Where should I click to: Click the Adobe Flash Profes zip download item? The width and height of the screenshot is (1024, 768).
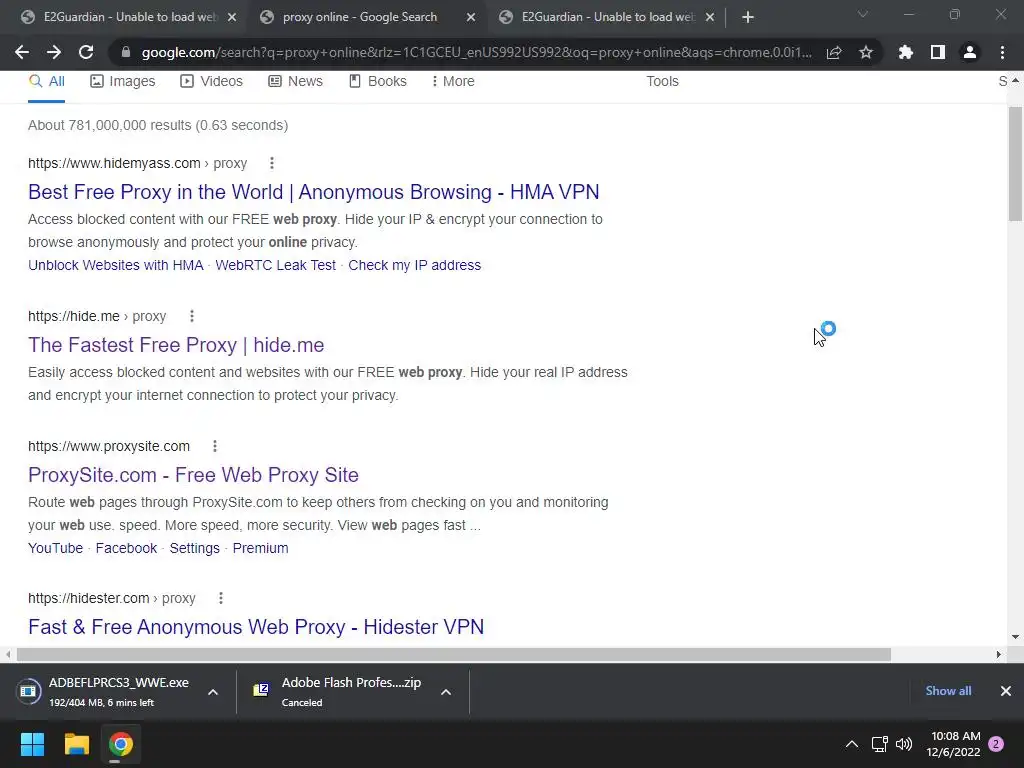tap(338, 692)
